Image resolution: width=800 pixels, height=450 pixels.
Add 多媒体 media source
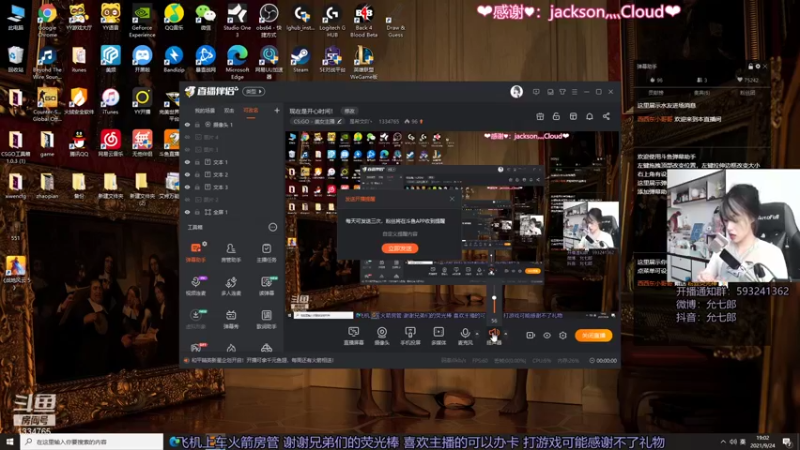(439, 336)
